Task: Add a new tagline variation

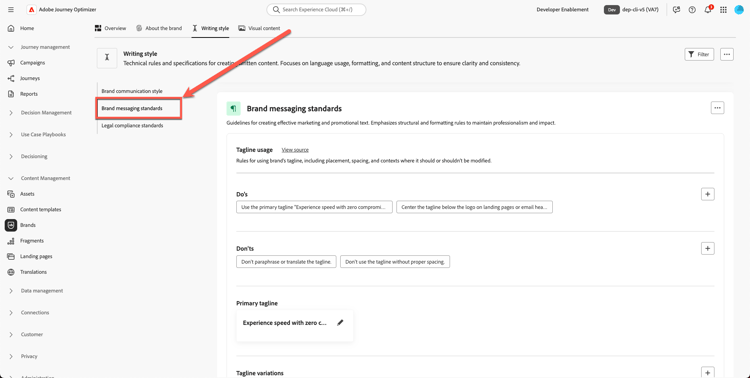Action: point(707,372)
